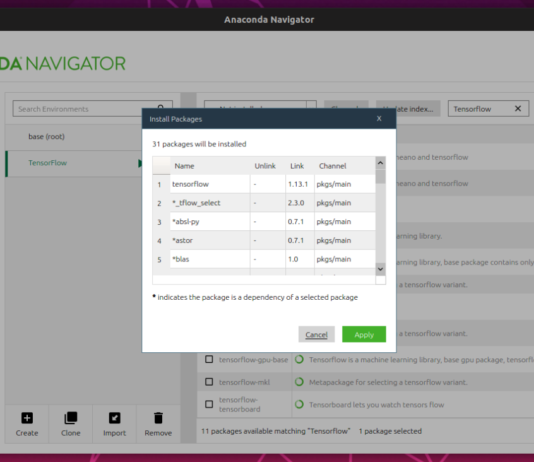Viewport: 534px width, 462px height.
Task: Select the base (root) environment
Action: coord(74,137)
